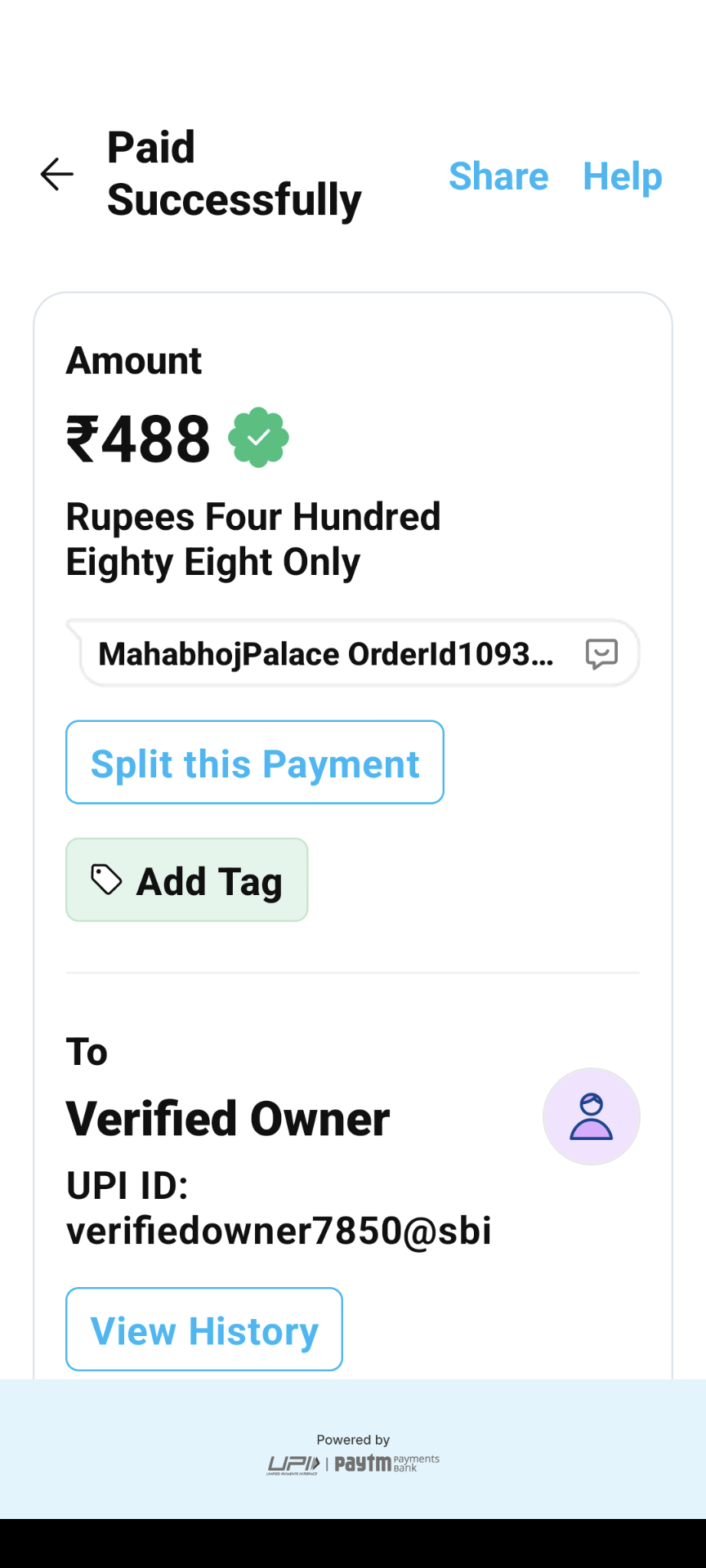Open View History for this payee
706x1568 pixels.
tap(204, 1330)
